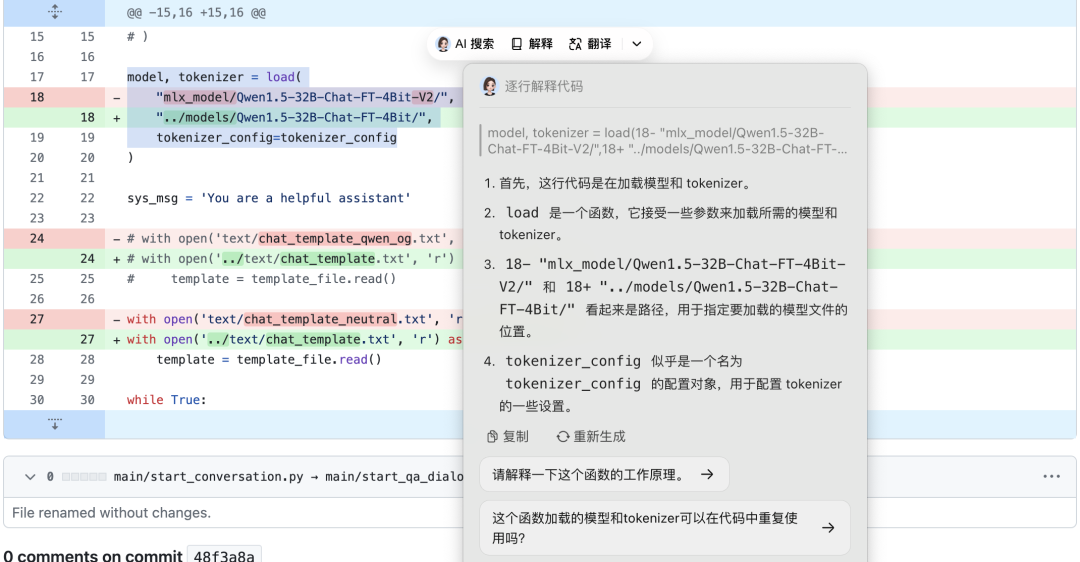Click the 'while True:' code line
This screenshot has width=1080, height=562.
167,400
